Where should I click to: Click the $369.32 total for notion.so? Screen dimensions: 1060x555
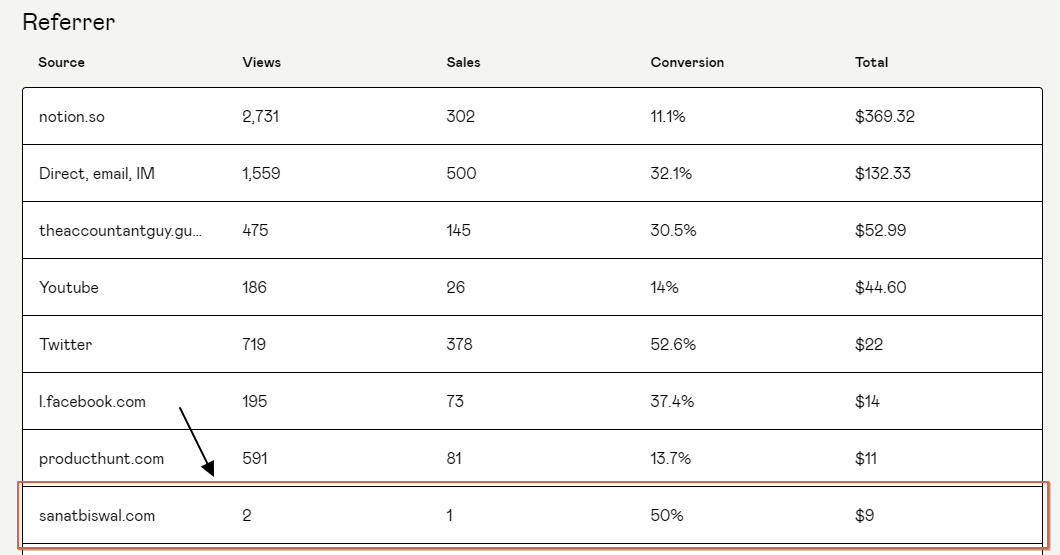(x=884, y=116)
